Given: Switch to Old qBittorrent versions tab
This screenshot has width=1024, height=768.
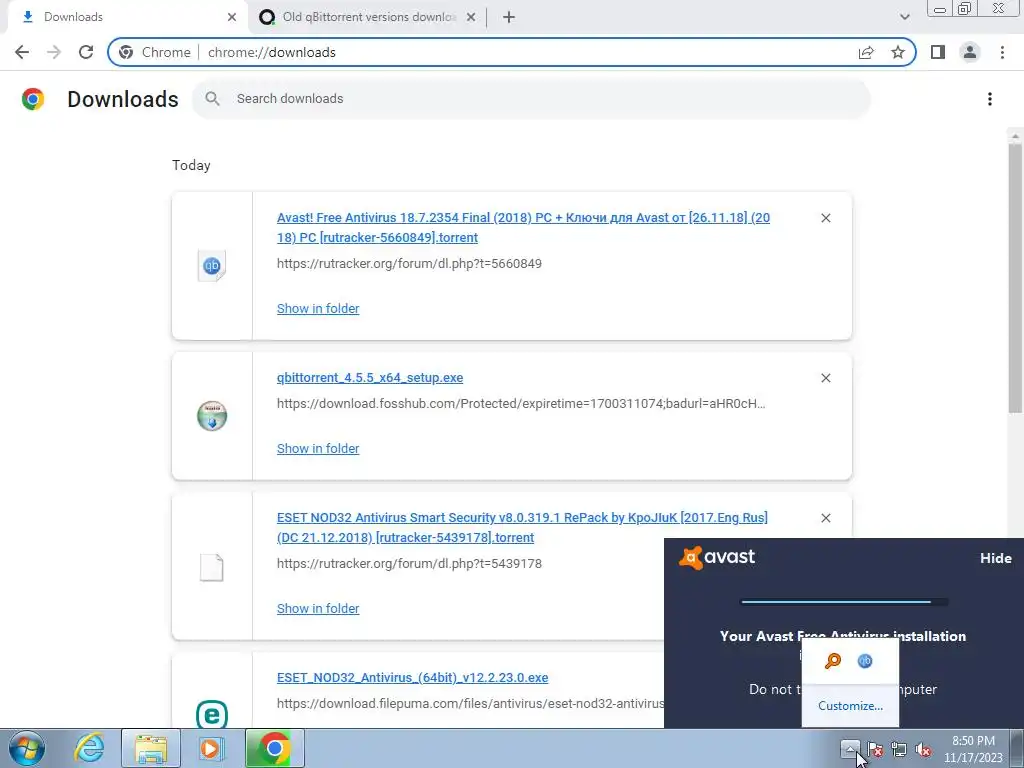Looking at the screenshot, I should (369, 17).
